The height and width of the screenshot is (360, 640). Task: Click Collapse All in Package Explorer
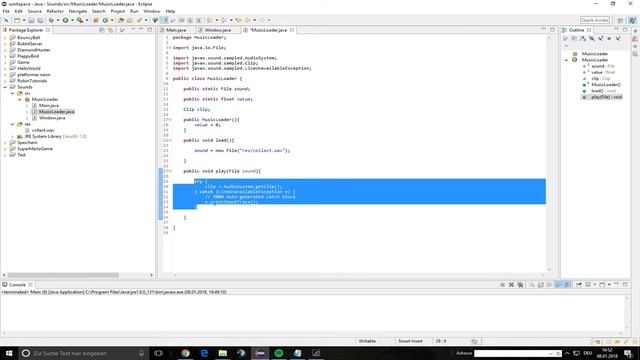[x=102, y=30]
